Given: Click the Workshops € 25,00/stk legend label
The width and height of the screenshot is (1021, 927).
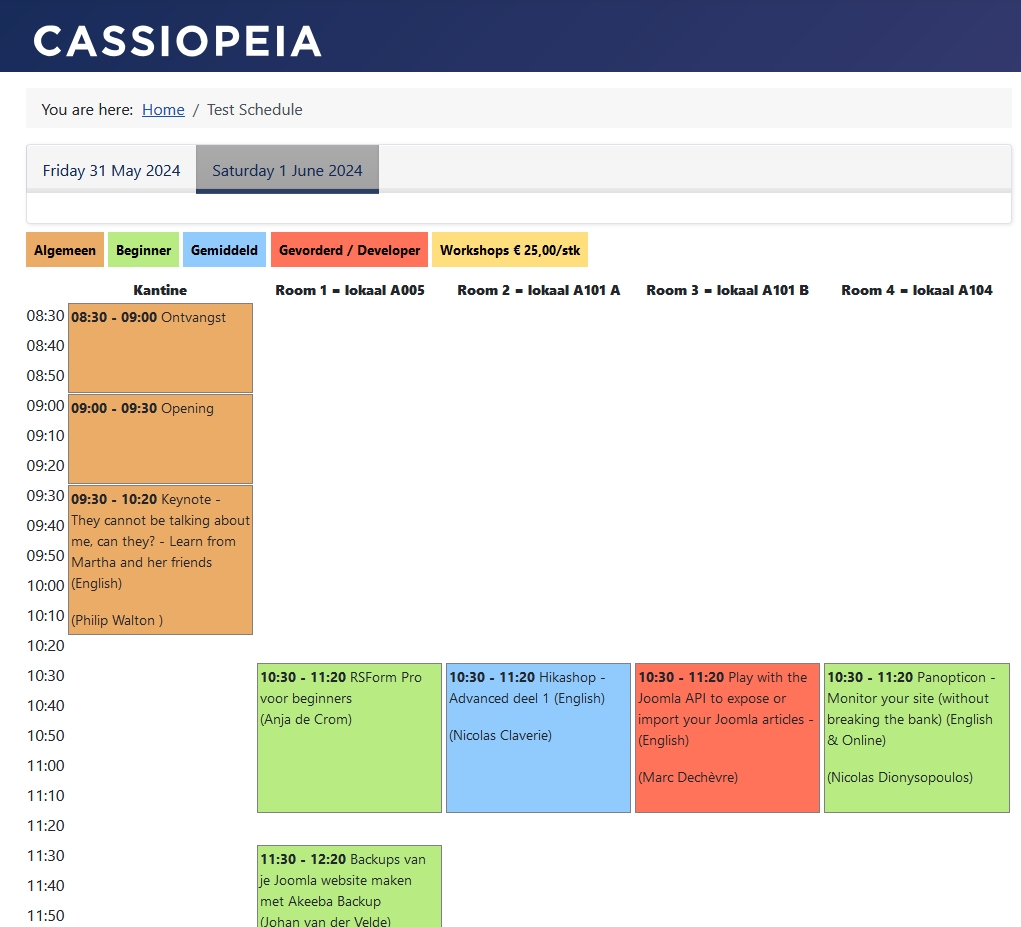Looking at the screenshot, I should coord(509,250).
